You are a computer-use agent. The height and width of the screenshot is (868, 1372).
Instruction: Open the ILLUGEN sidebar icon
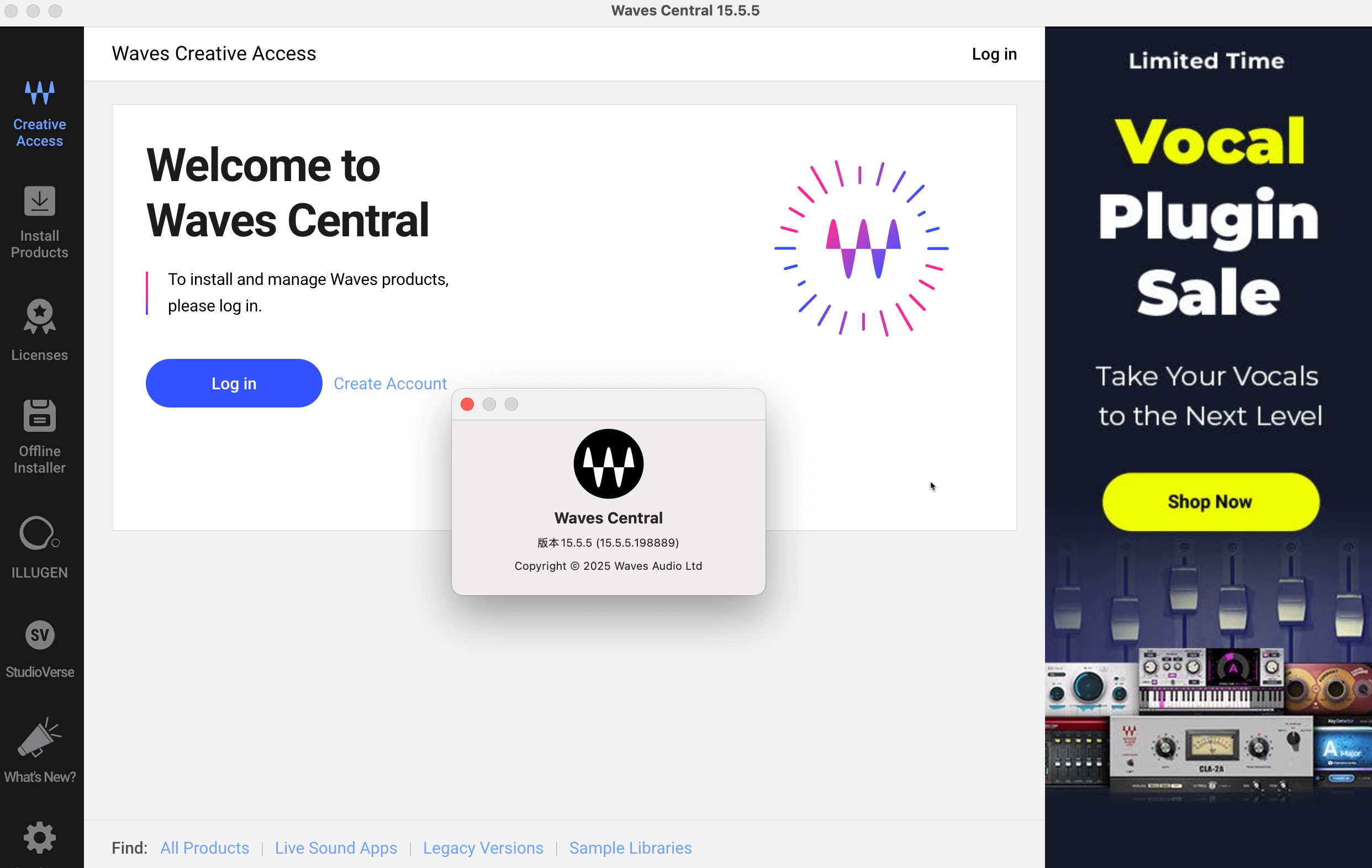39,533
